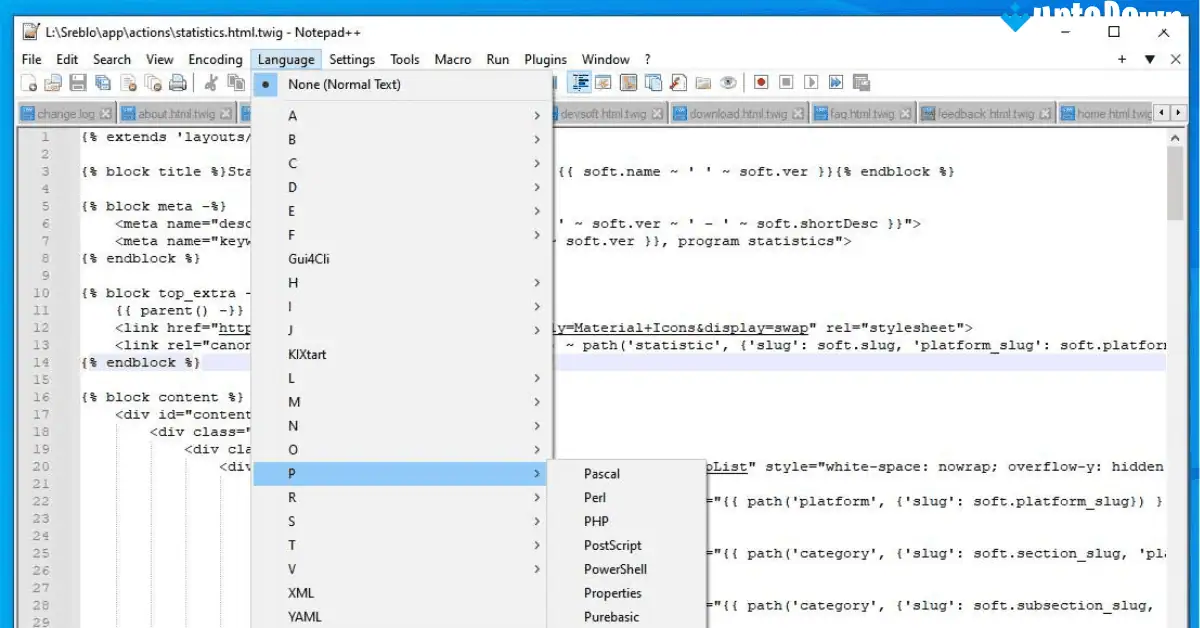Expand the C language submenu
The image size is (1200, 628).
click(291, 163)
